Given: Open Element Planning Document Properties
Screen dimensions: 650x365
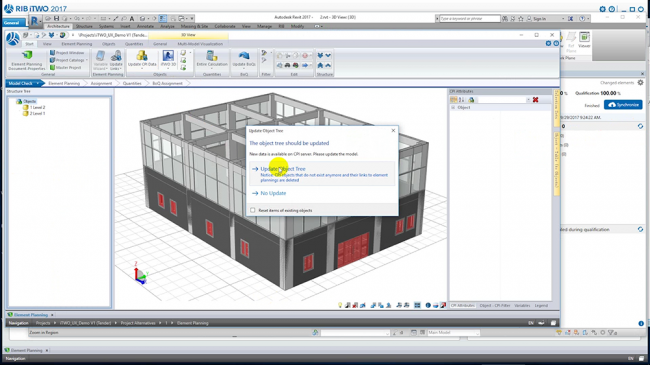Looking at the screenshot, I should pos(27,61).
